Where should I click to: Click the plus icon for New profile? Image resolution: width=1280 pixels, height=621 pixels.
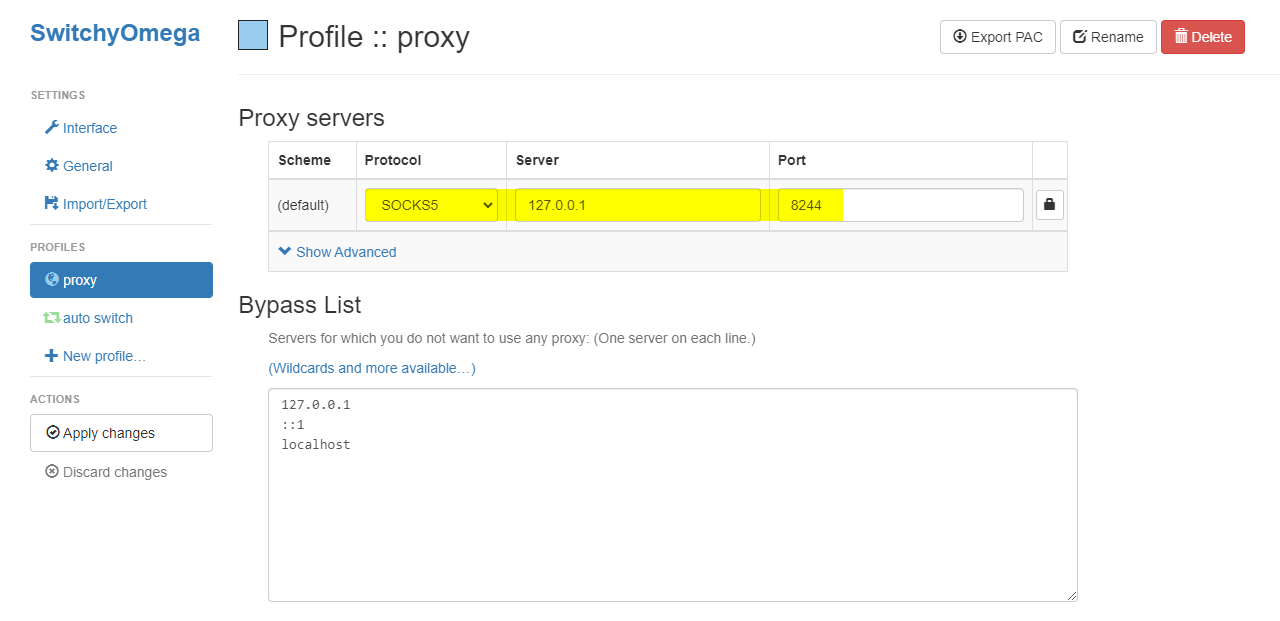click(x=52, y=356)
